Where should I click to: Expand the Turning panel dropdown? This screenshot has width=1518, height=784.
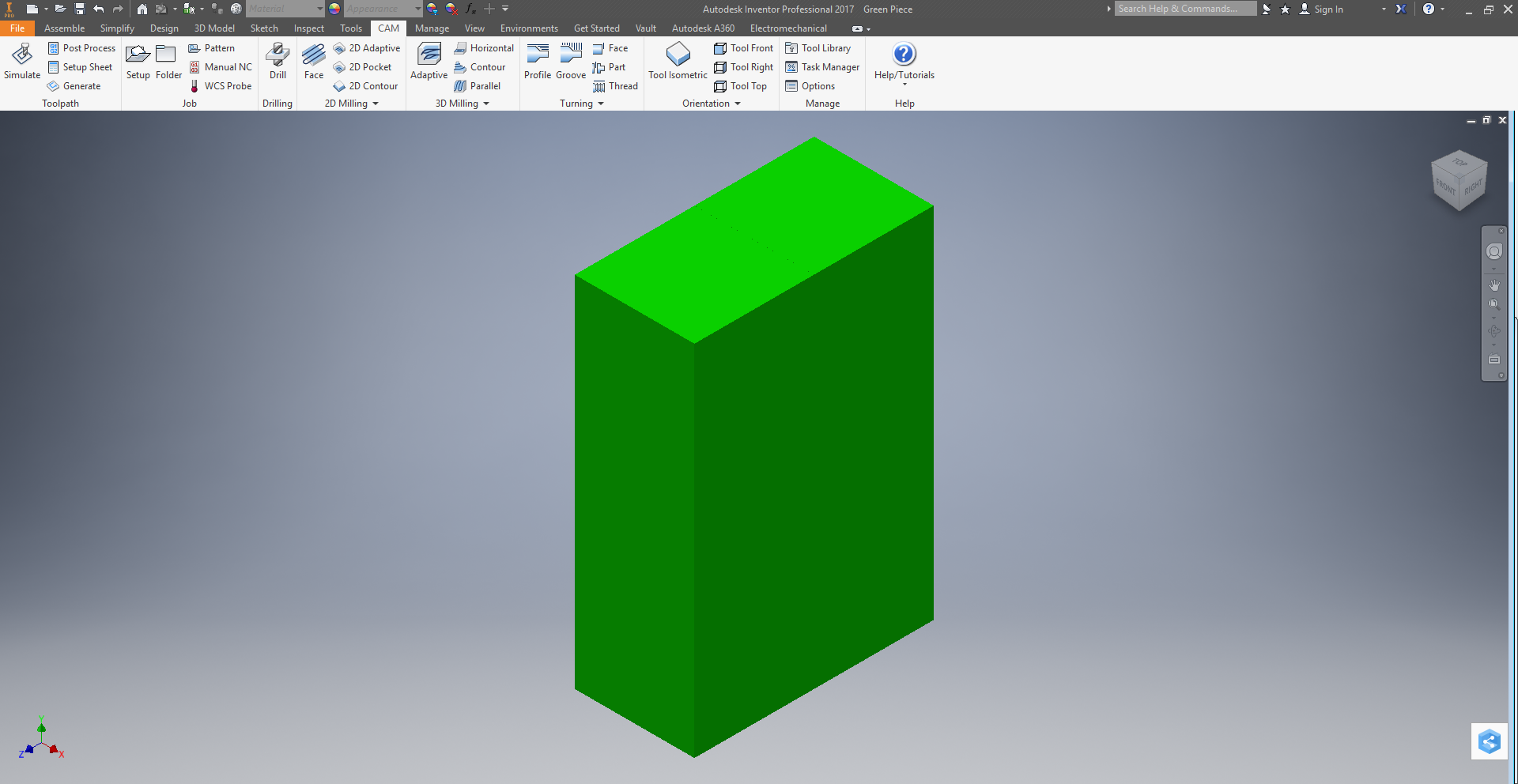[x=601, y=104]
